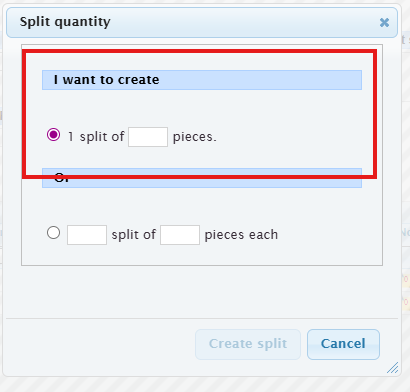Click the 'split of' label in second option
Image resolution: width=410 pixels, height=392 pixels.
click(x=133, y=235)
